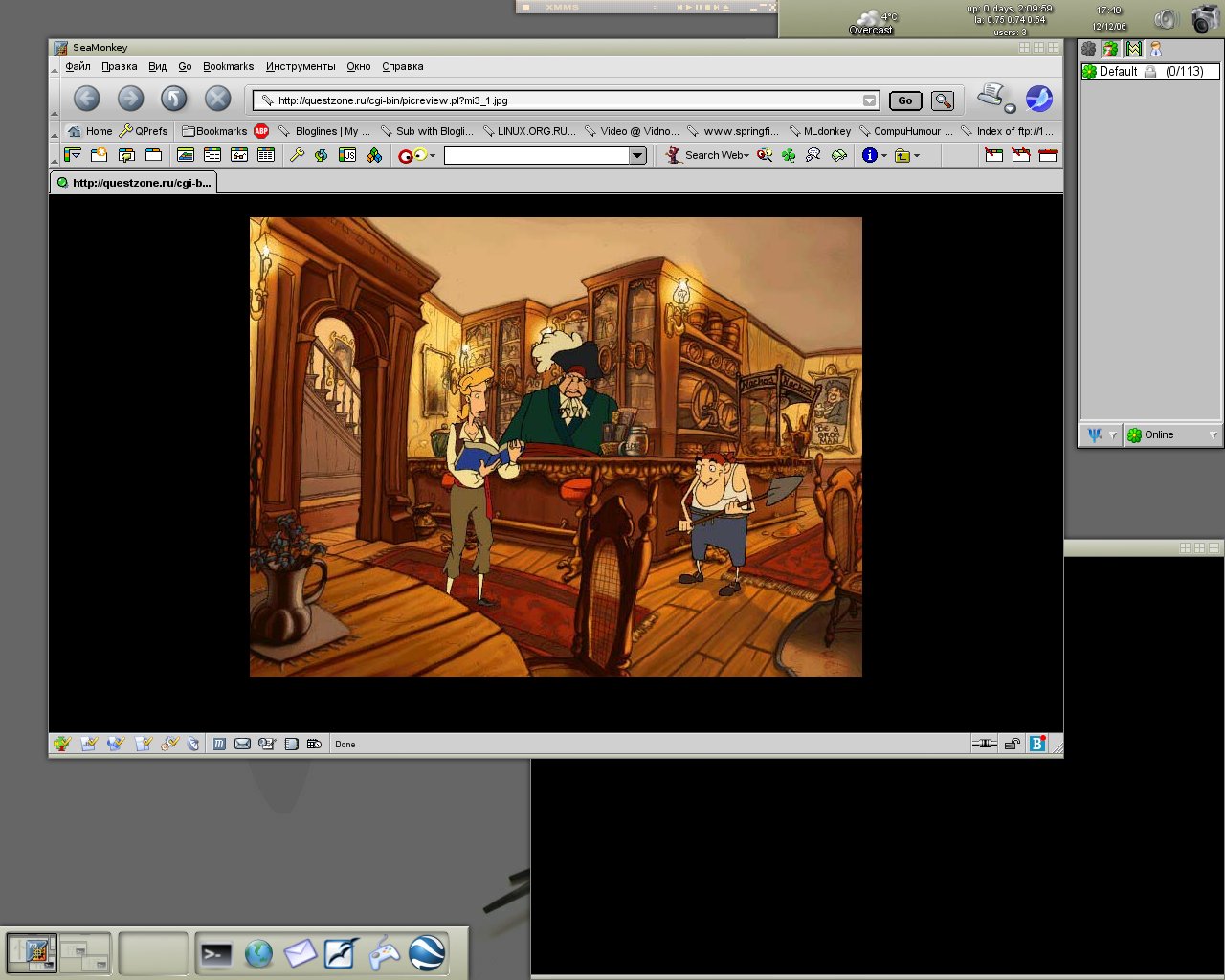
Task: Expand the blue Psi icon dropdown in messenger
Action: tap(1113, 435)
